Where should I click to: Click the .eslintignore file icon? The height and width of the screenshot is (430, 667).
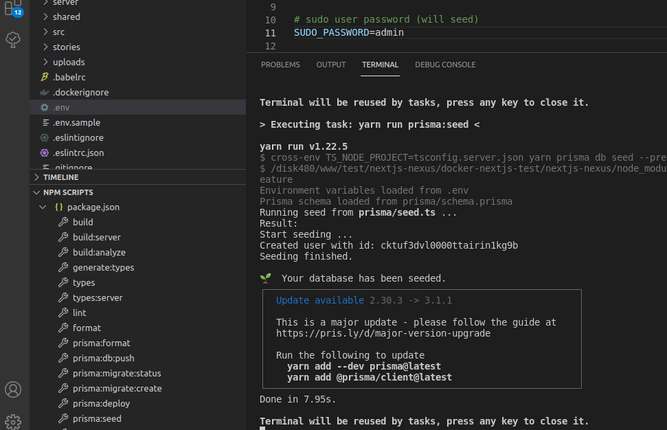[44, 138]
